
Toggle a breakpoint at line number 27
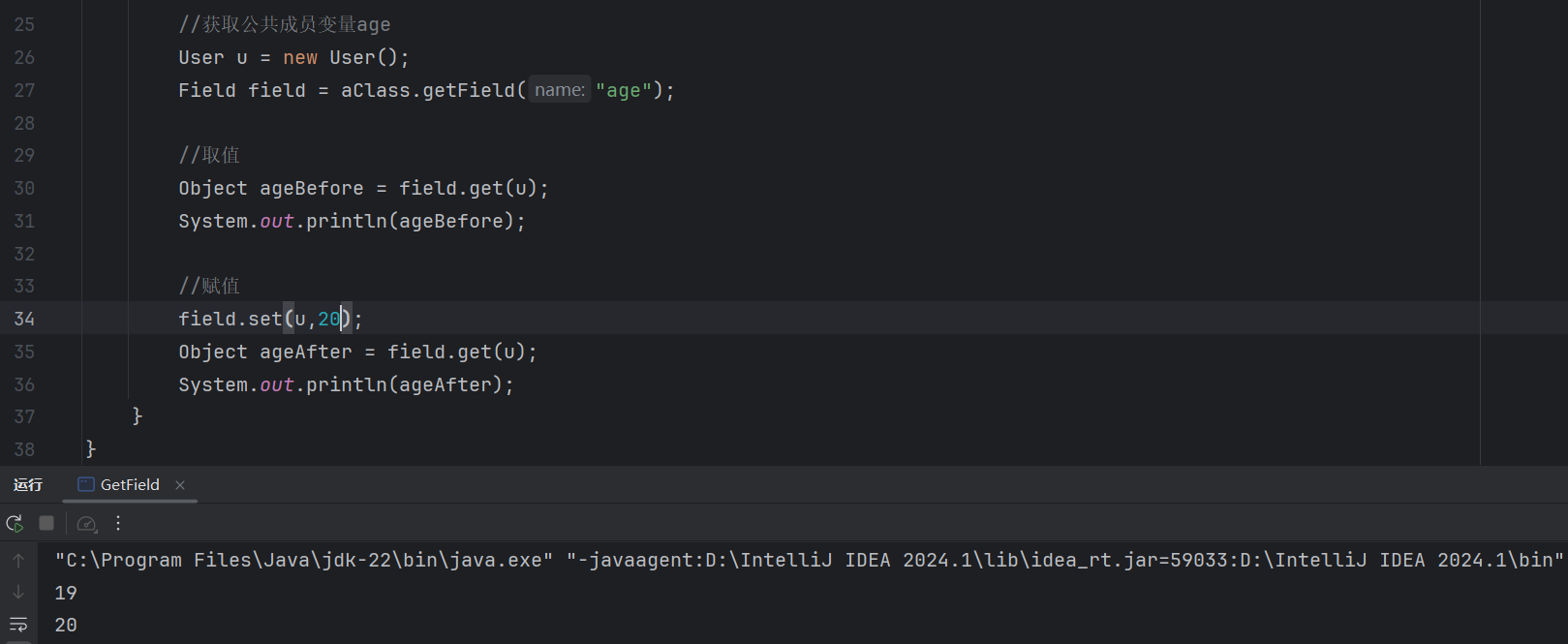24,90
